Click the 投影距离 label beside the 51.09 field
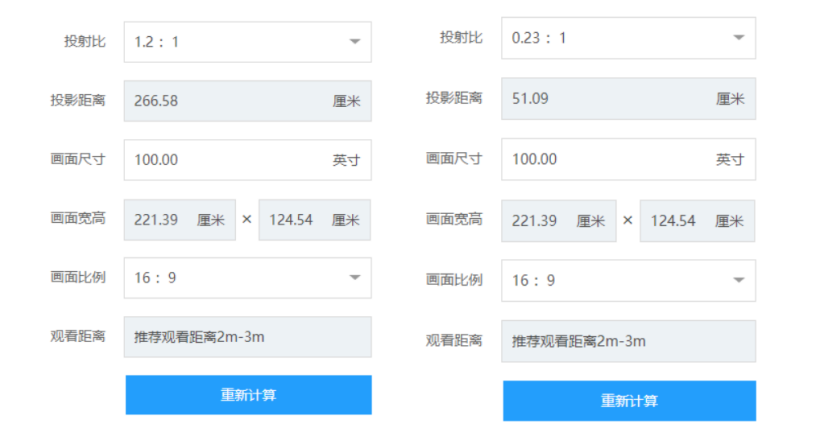820x428 pixels. tap(454, 99)
